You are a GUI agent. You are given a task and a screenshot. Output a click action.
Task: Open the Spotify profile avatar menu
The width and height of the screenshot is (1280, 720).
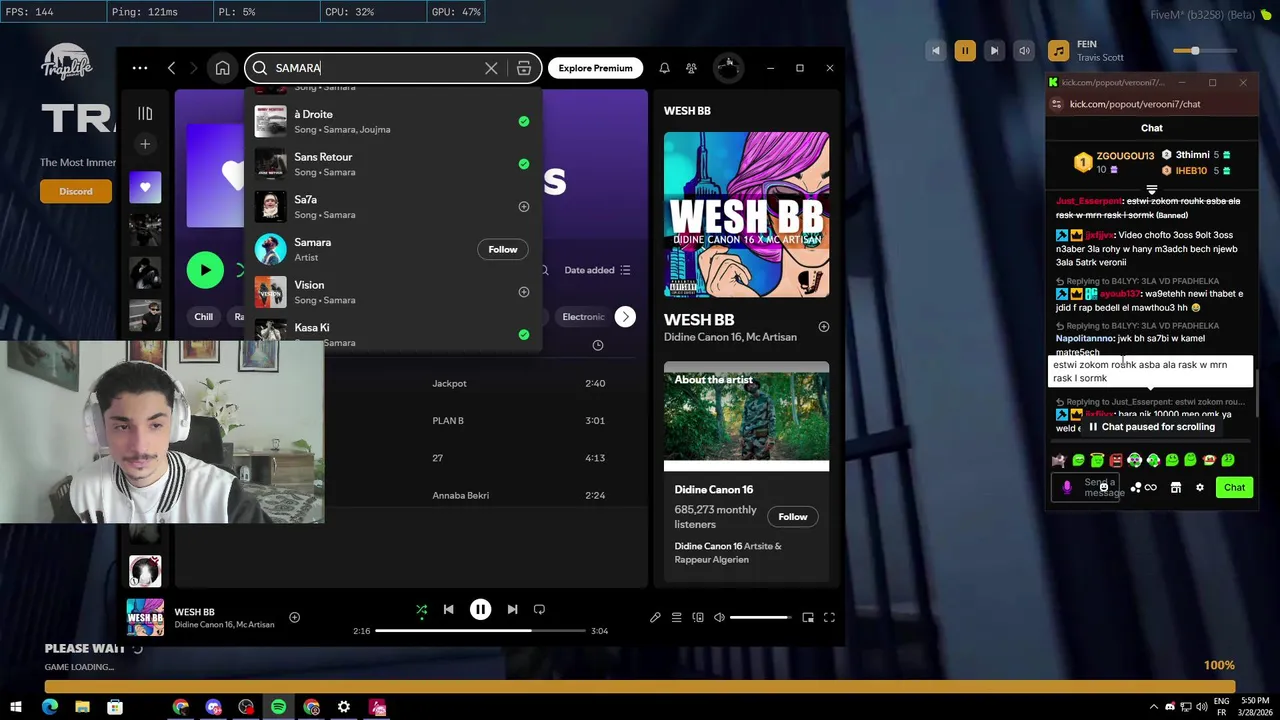click(728, 68)
